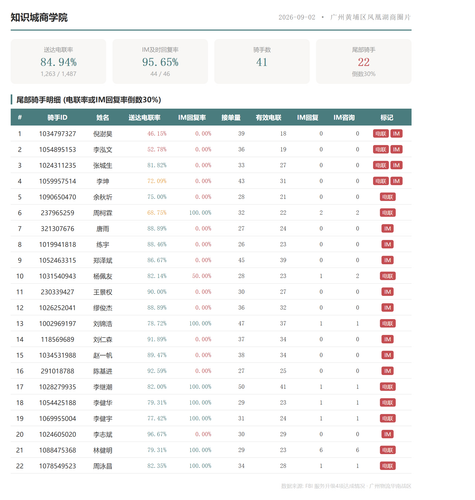
Task: Click rider ID 1090650470
Action: click(57, 197)
